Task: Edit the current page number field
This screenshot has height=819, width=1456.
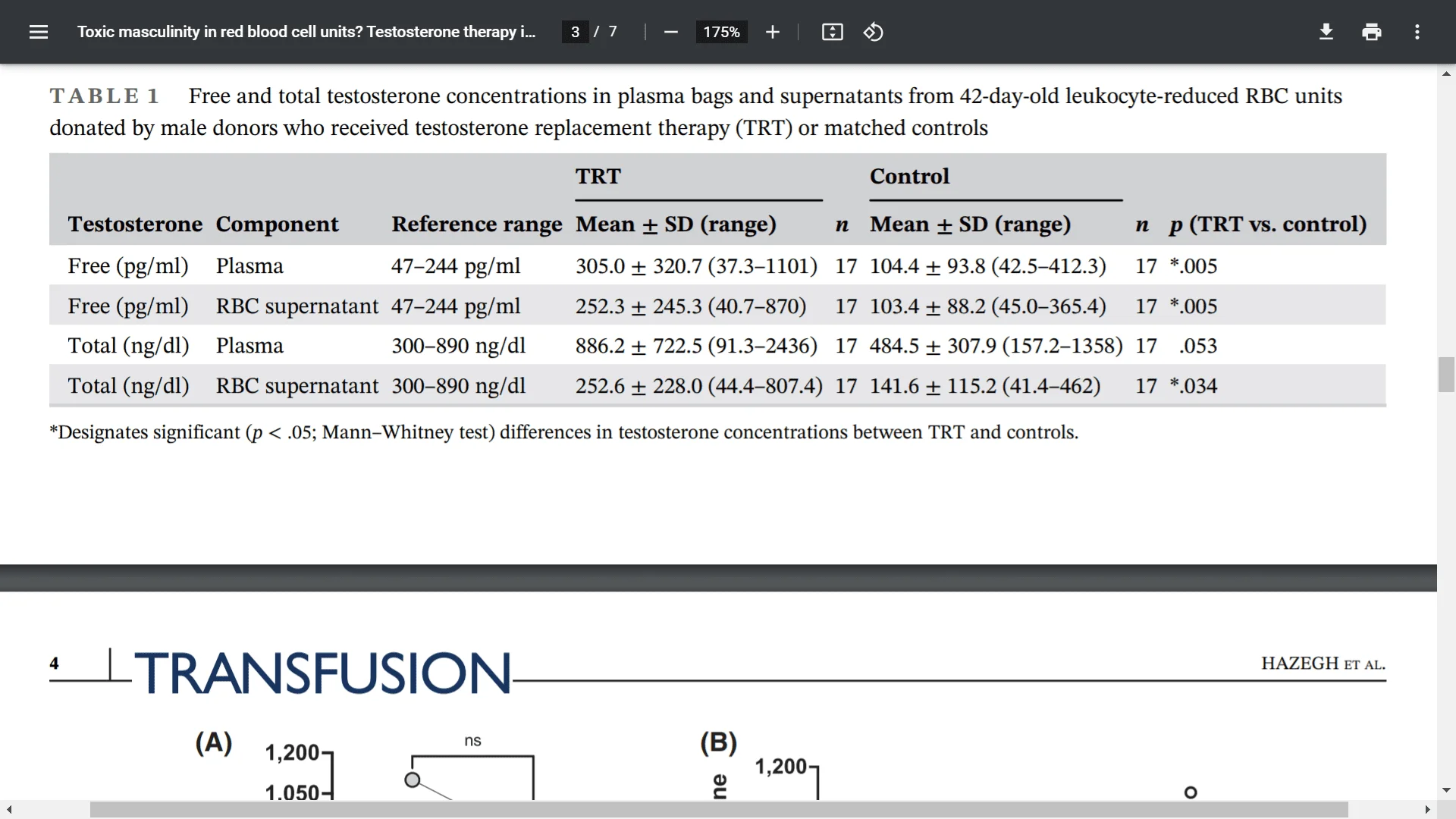Action: (575, 32)
